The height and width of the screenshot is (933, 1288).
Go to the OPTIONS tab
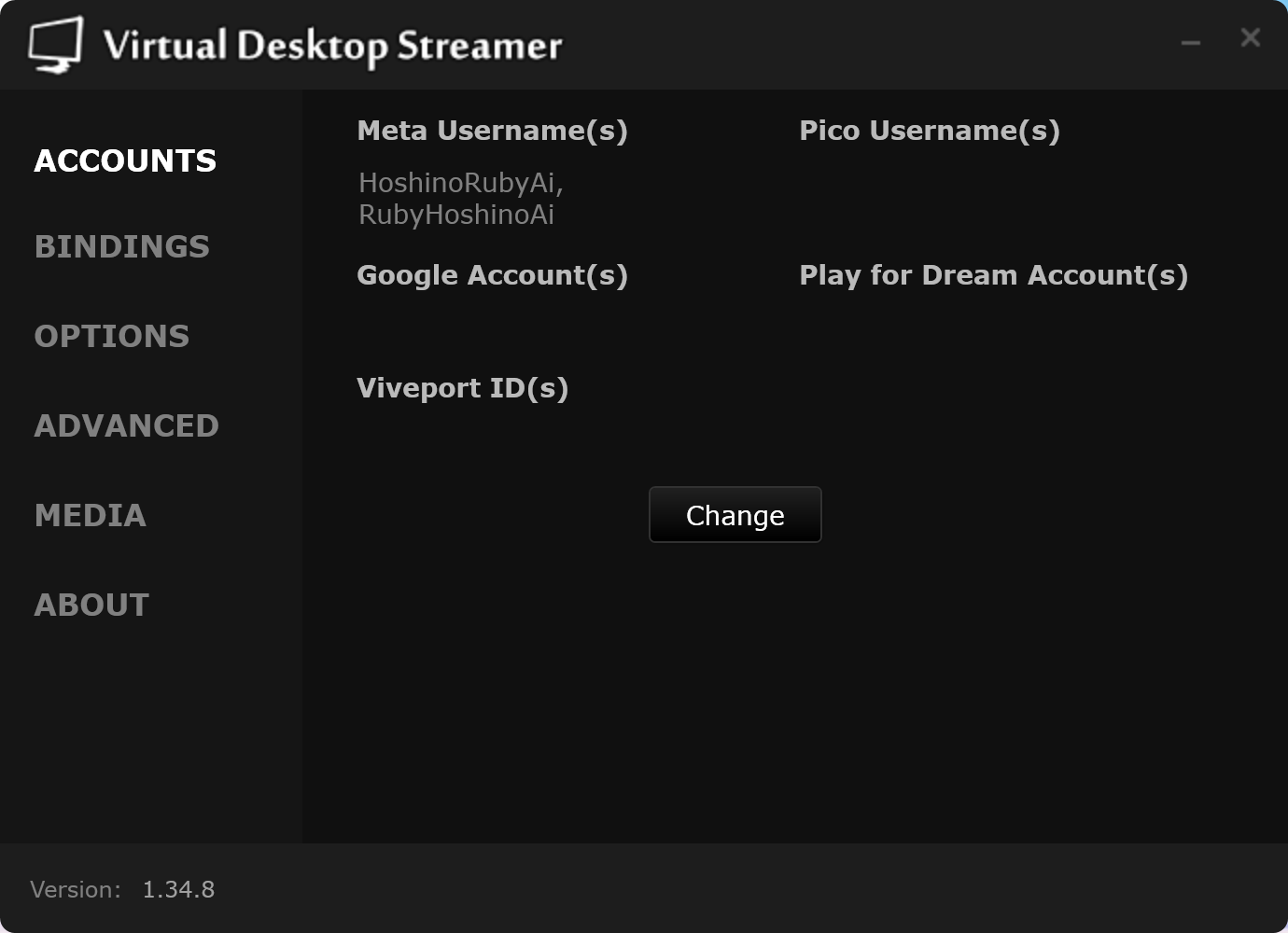112,336
